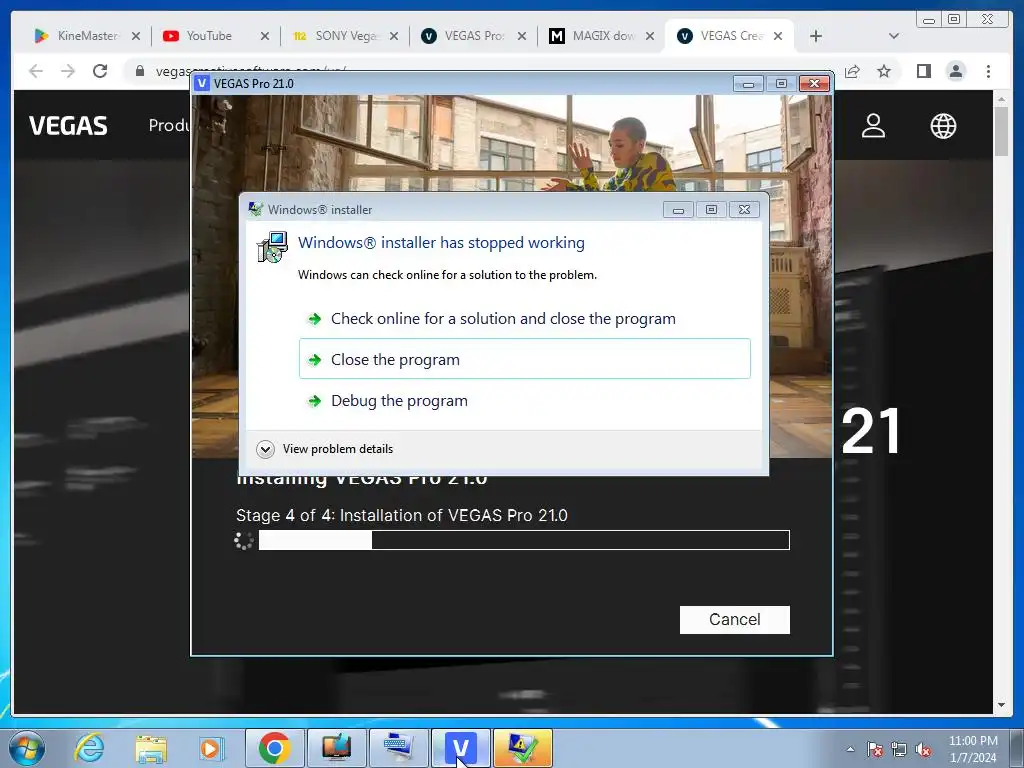Viewport: 1024px width, 768px height.
Task: Click the site lock icon in address bar
Action: 140,71
